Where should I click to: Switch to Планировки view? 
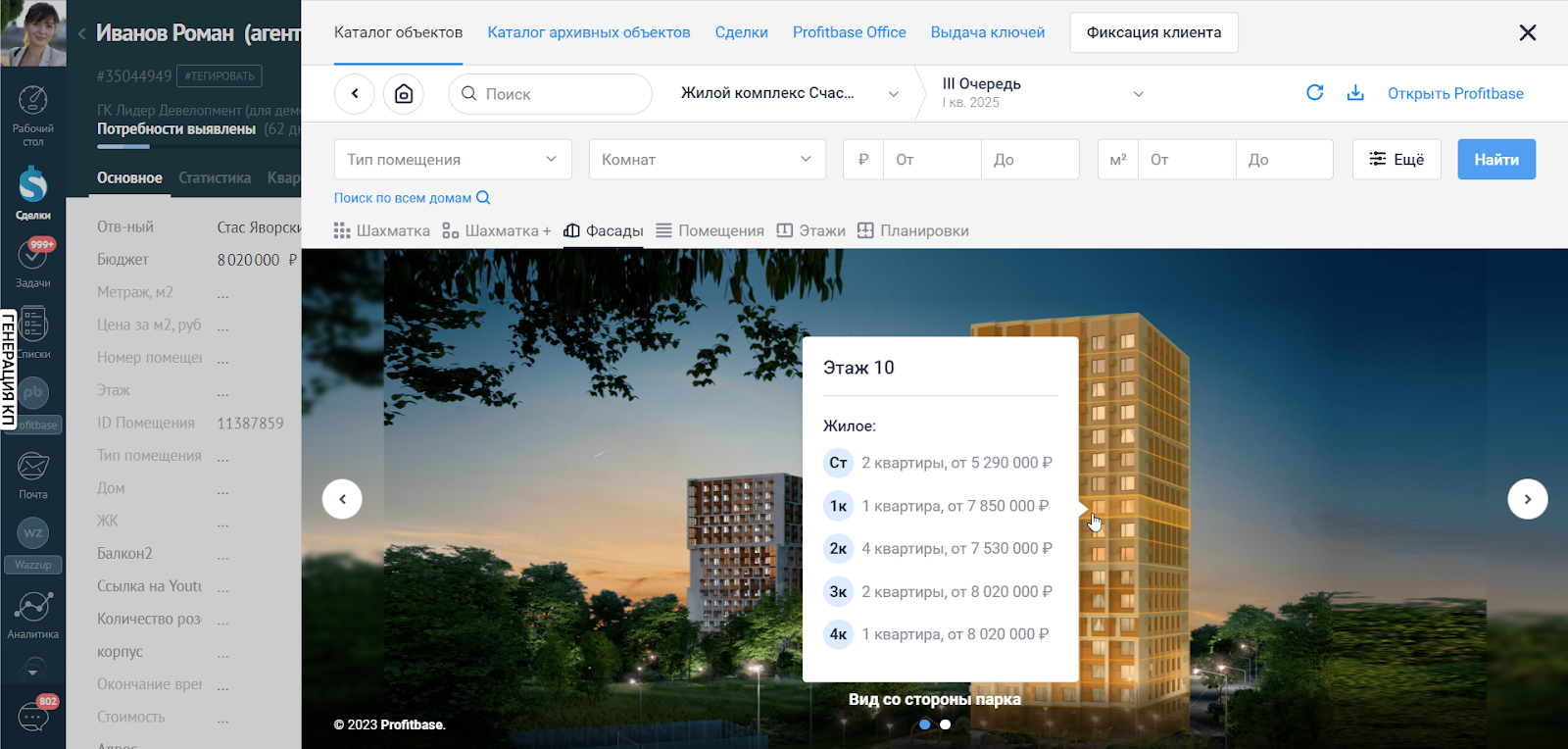pyautogui.click(x=912, y=230)
